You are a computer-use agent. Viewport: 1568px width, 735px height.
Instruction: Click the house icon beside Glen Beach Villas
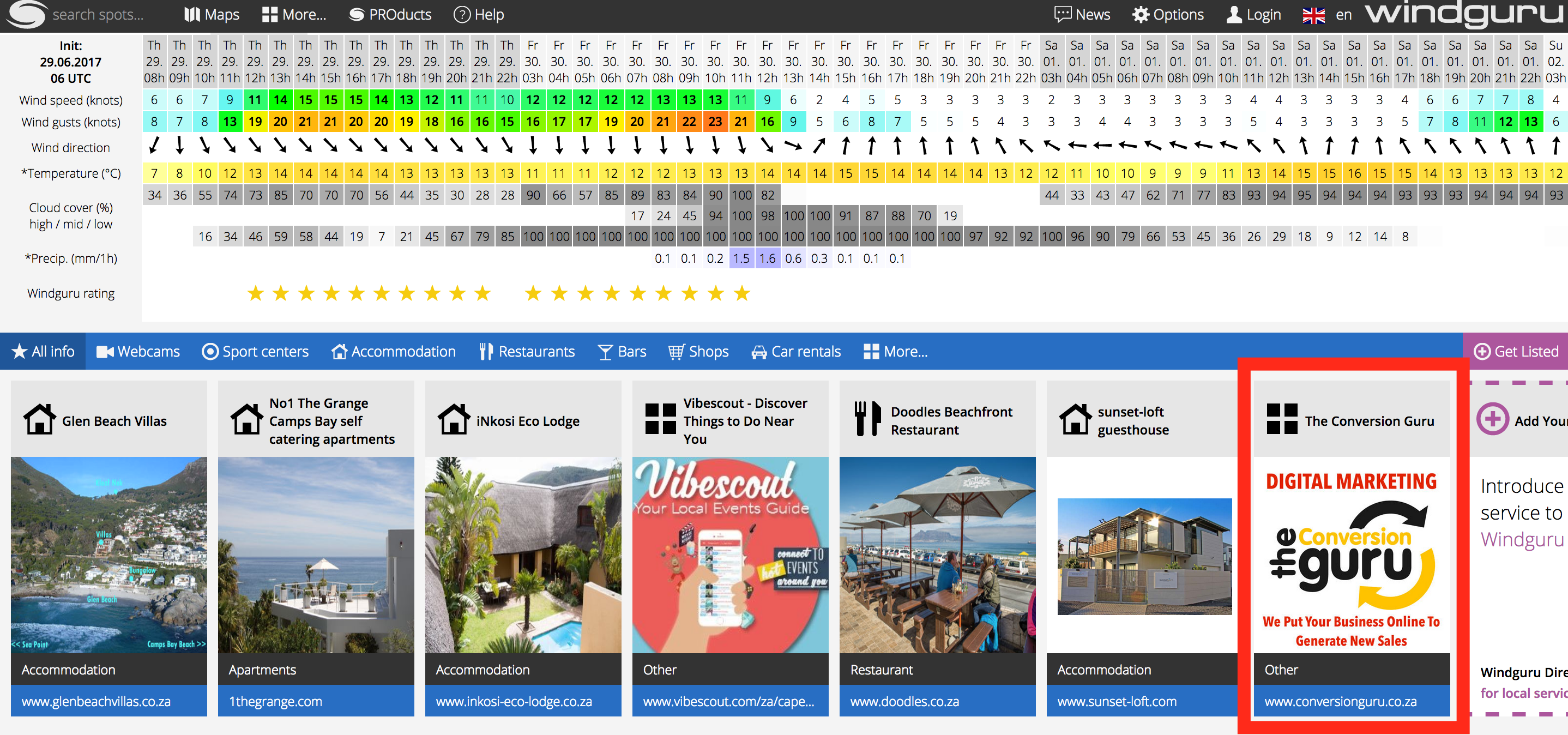(40, 419)
